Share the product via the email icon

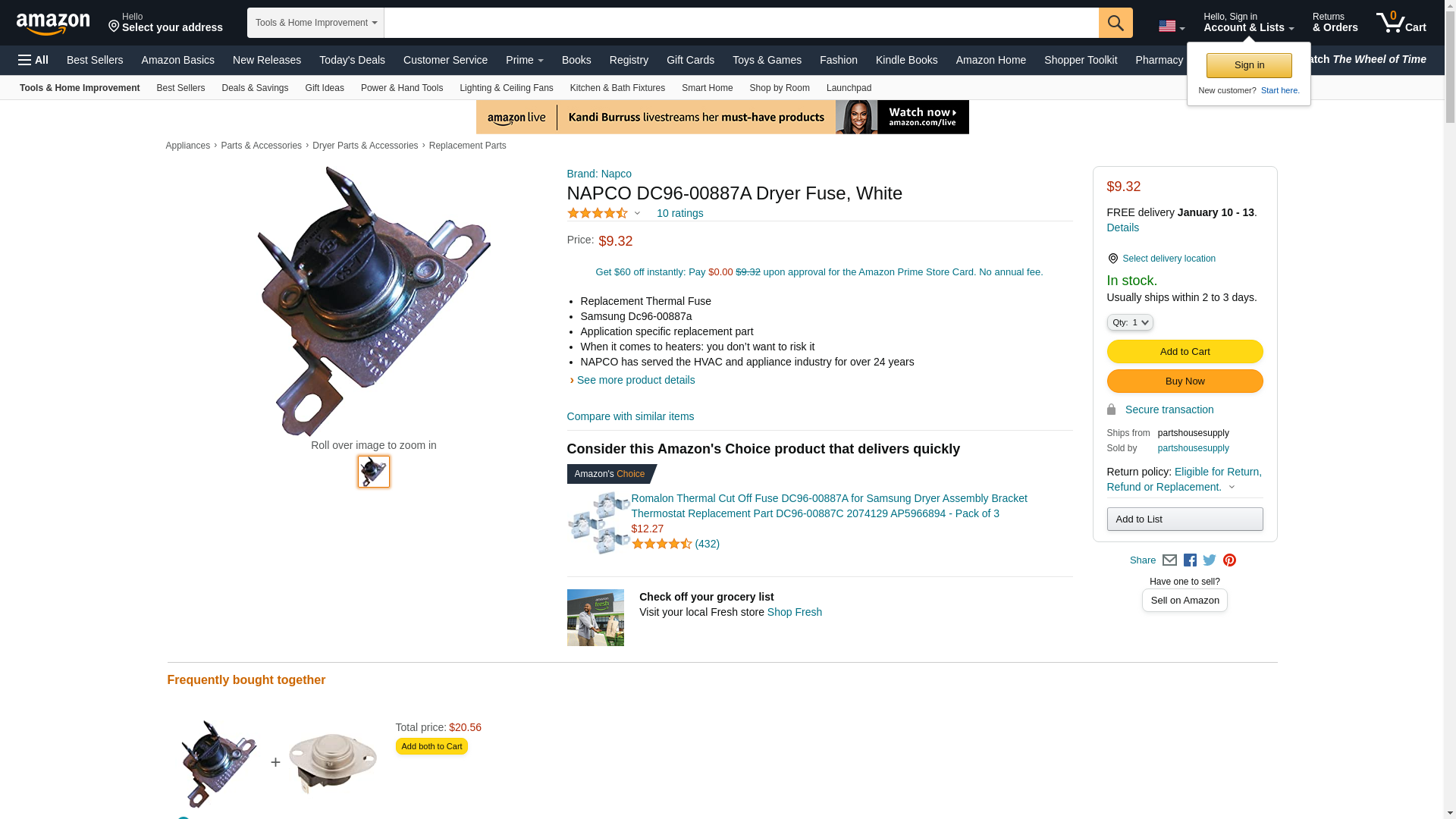(x=1169, y=560)
